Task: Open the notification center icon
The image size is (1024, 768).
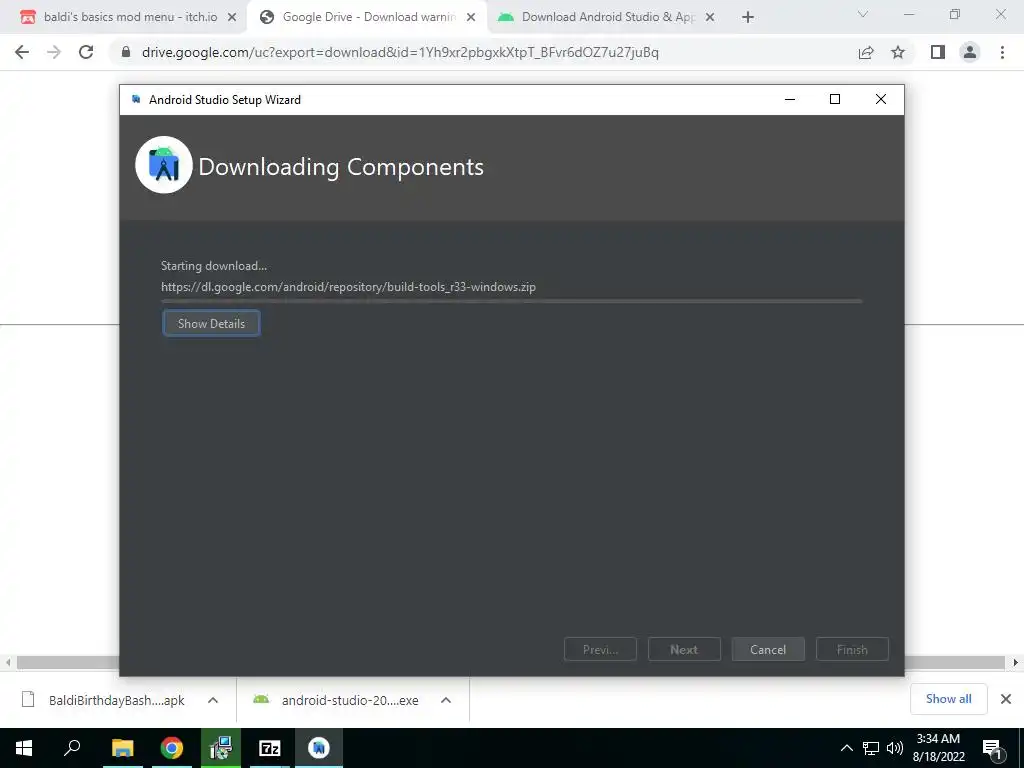Action: click(x=992, y=749)
